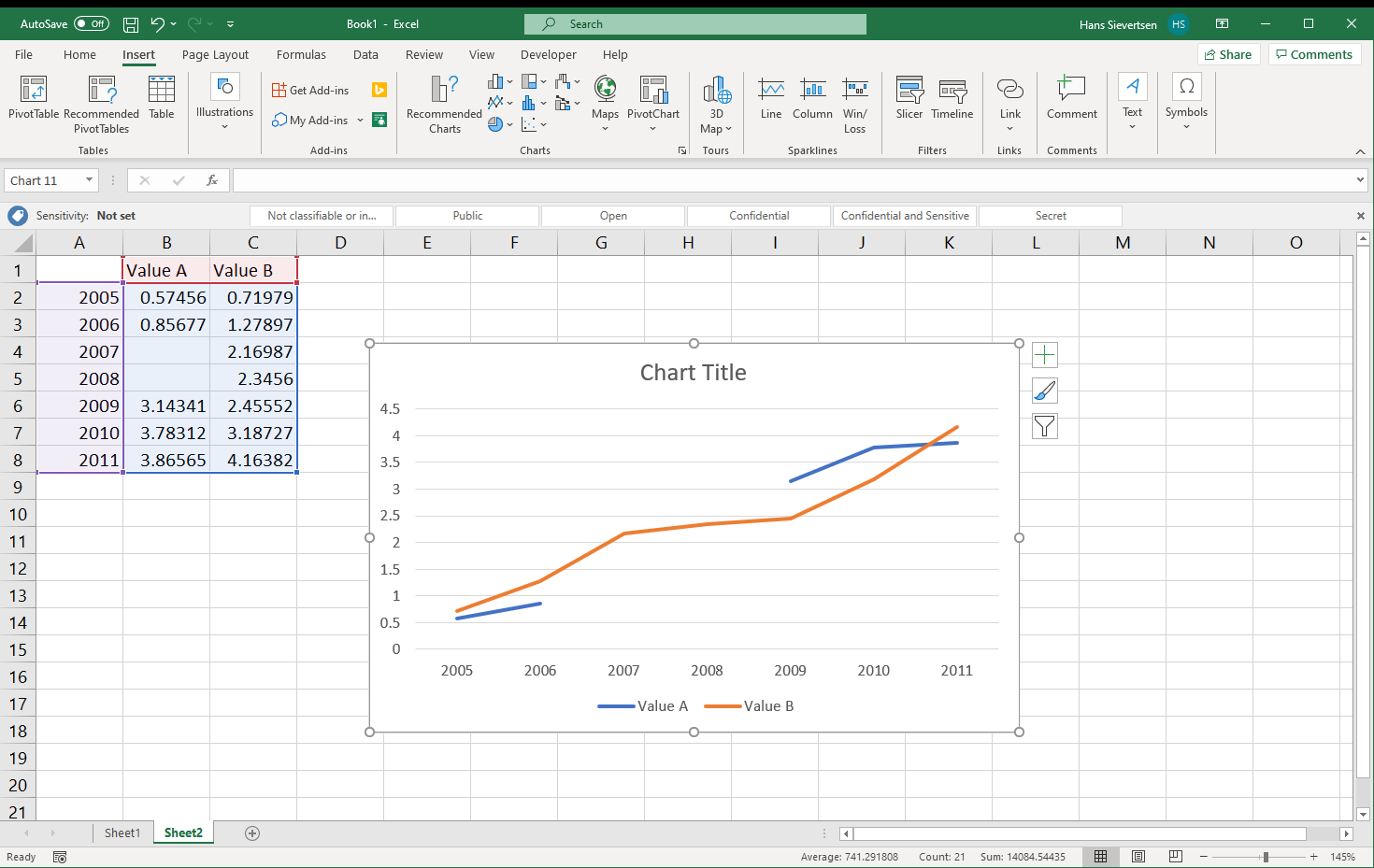Click the zoom slider handle
The width and height of the screenshot is (1374, 868).
click(x=1266, y=857)
